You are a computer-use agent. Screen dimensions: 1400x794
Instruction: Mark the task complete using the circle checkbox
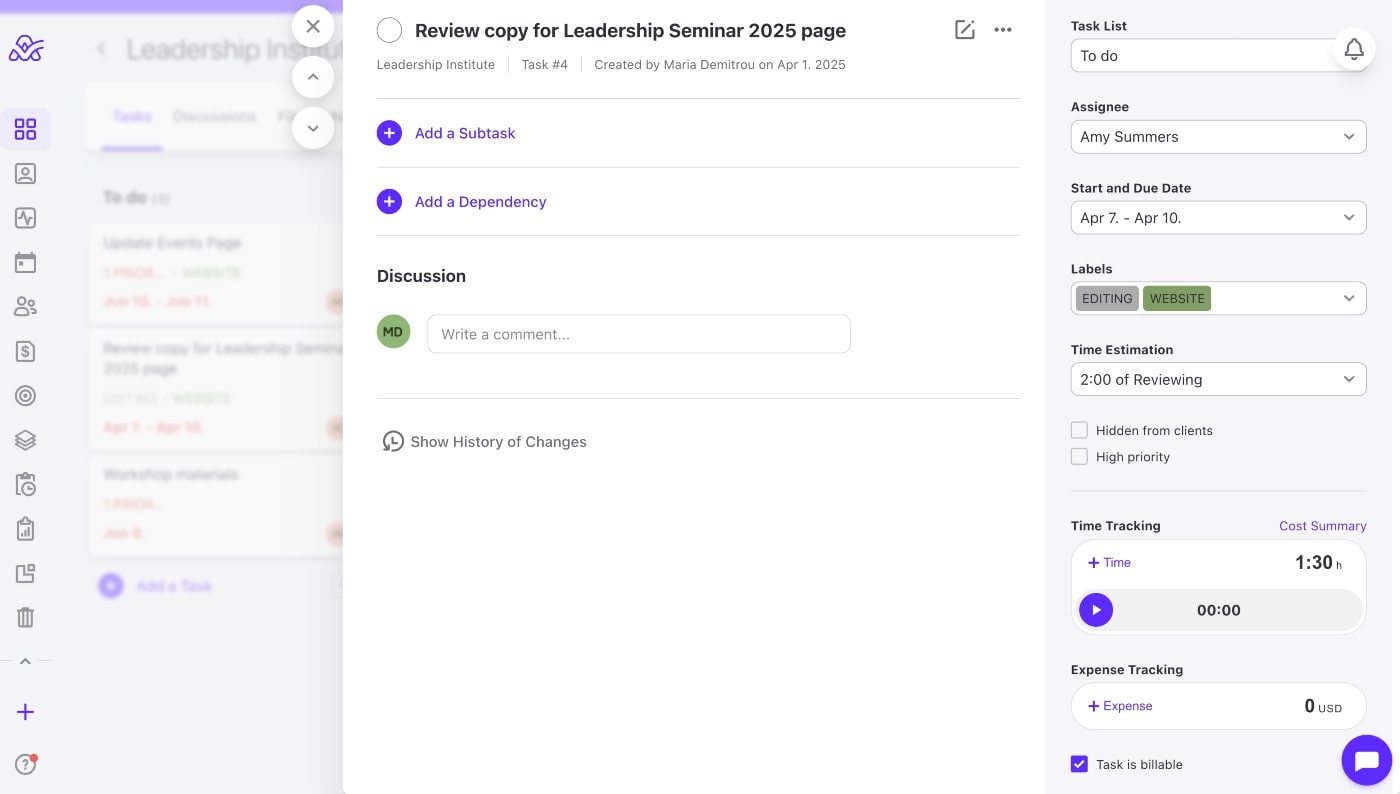coord(389,31)
